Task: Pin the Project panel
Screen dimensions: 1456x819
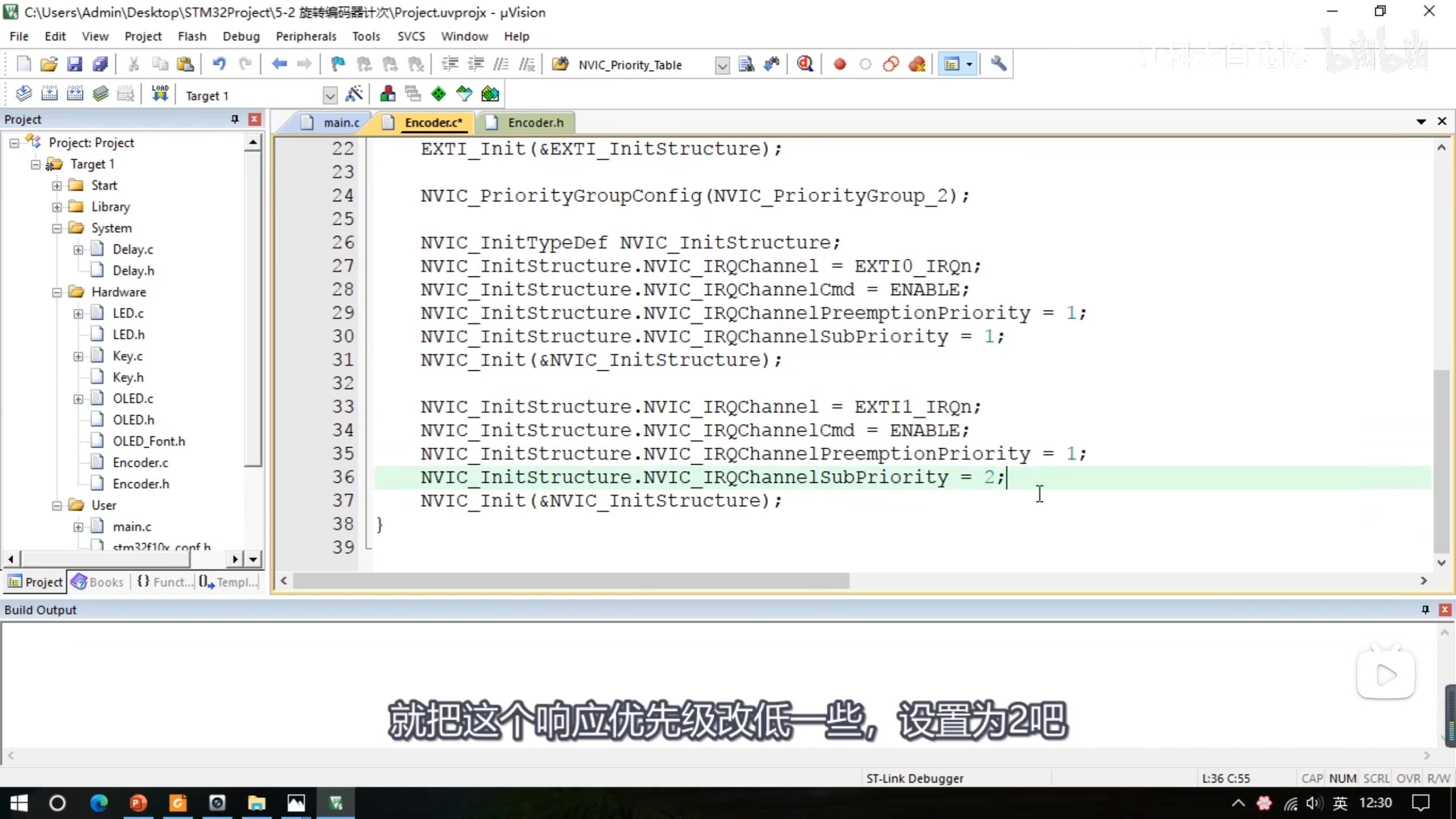Action: [234, 119]
